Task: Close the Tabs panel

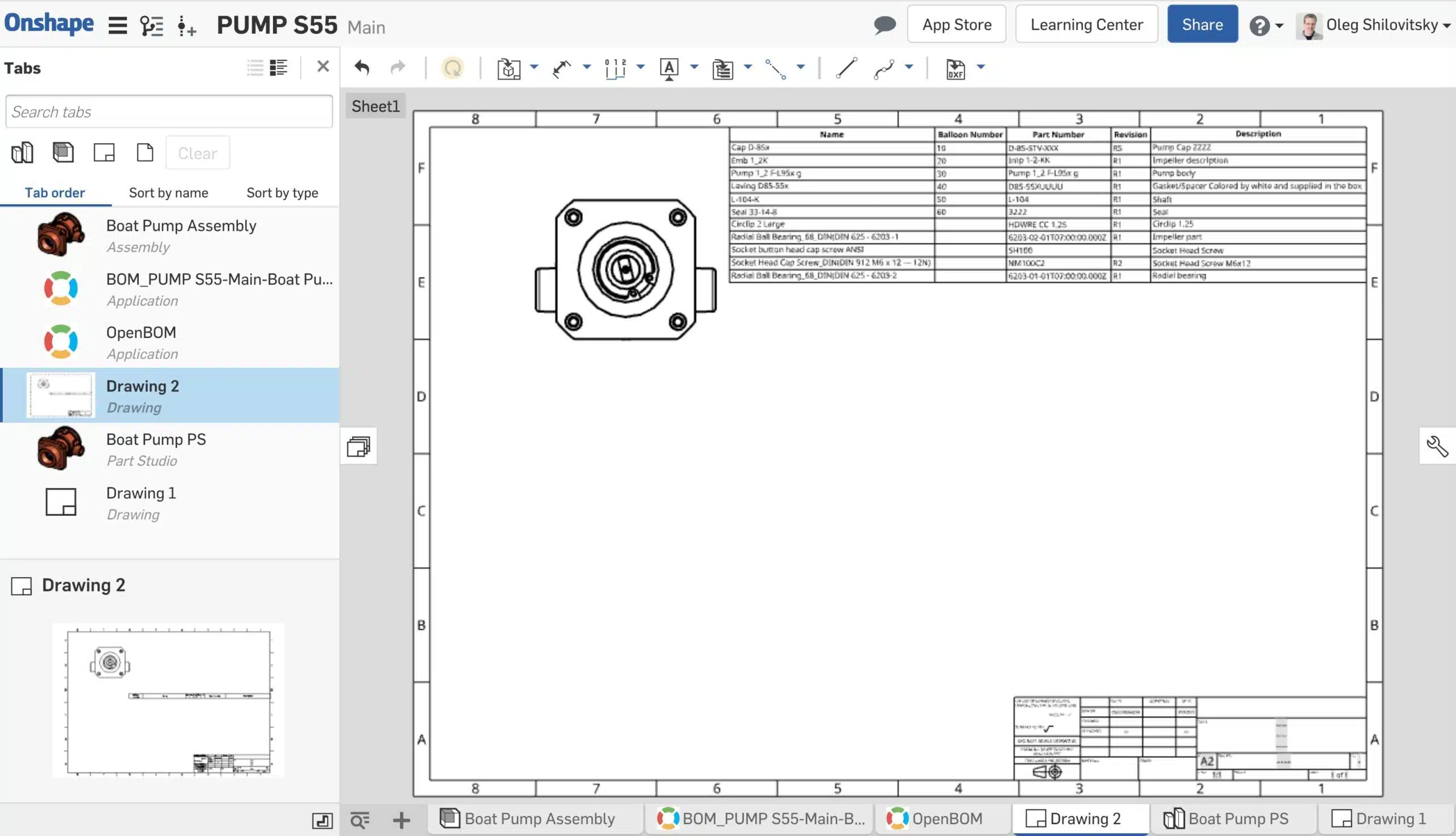Action: 323,67
